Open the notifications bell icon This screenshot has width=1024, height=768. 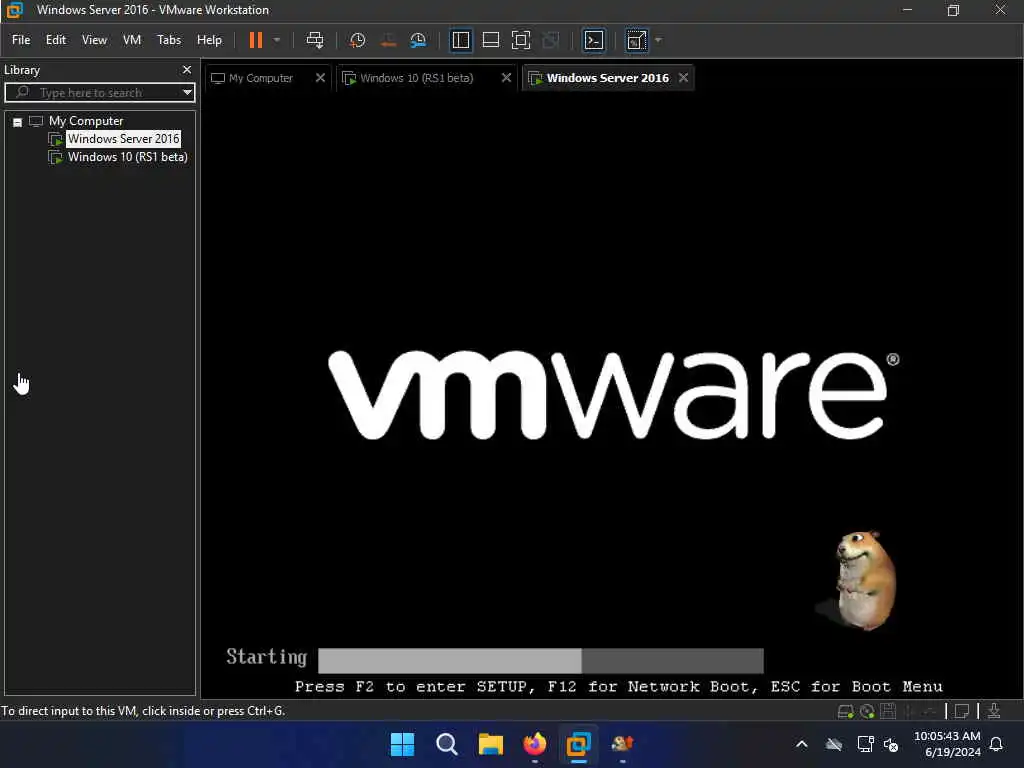point(997,744)
